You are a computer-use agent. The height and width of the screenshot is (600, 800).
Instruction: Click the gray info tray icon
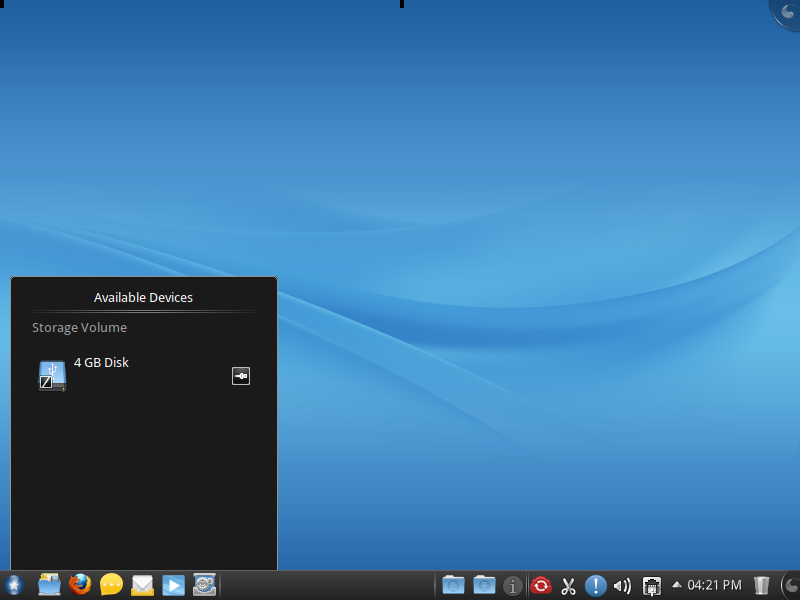click(x=512, y=586)
